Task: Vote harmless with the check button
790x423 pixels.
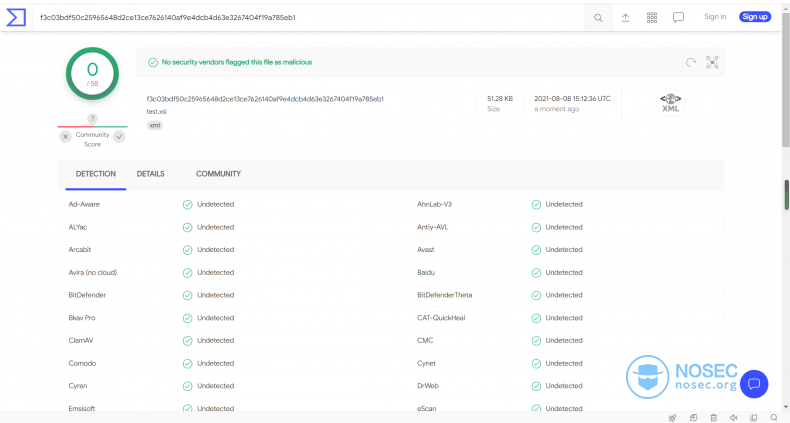Action: pos(119,136)
